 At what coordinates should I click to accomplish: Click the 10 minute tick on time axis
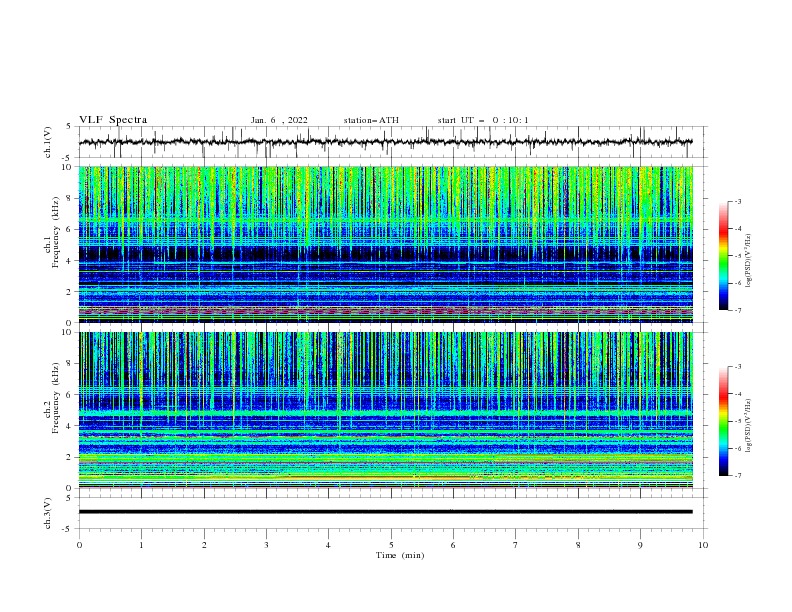coord(703,545)
